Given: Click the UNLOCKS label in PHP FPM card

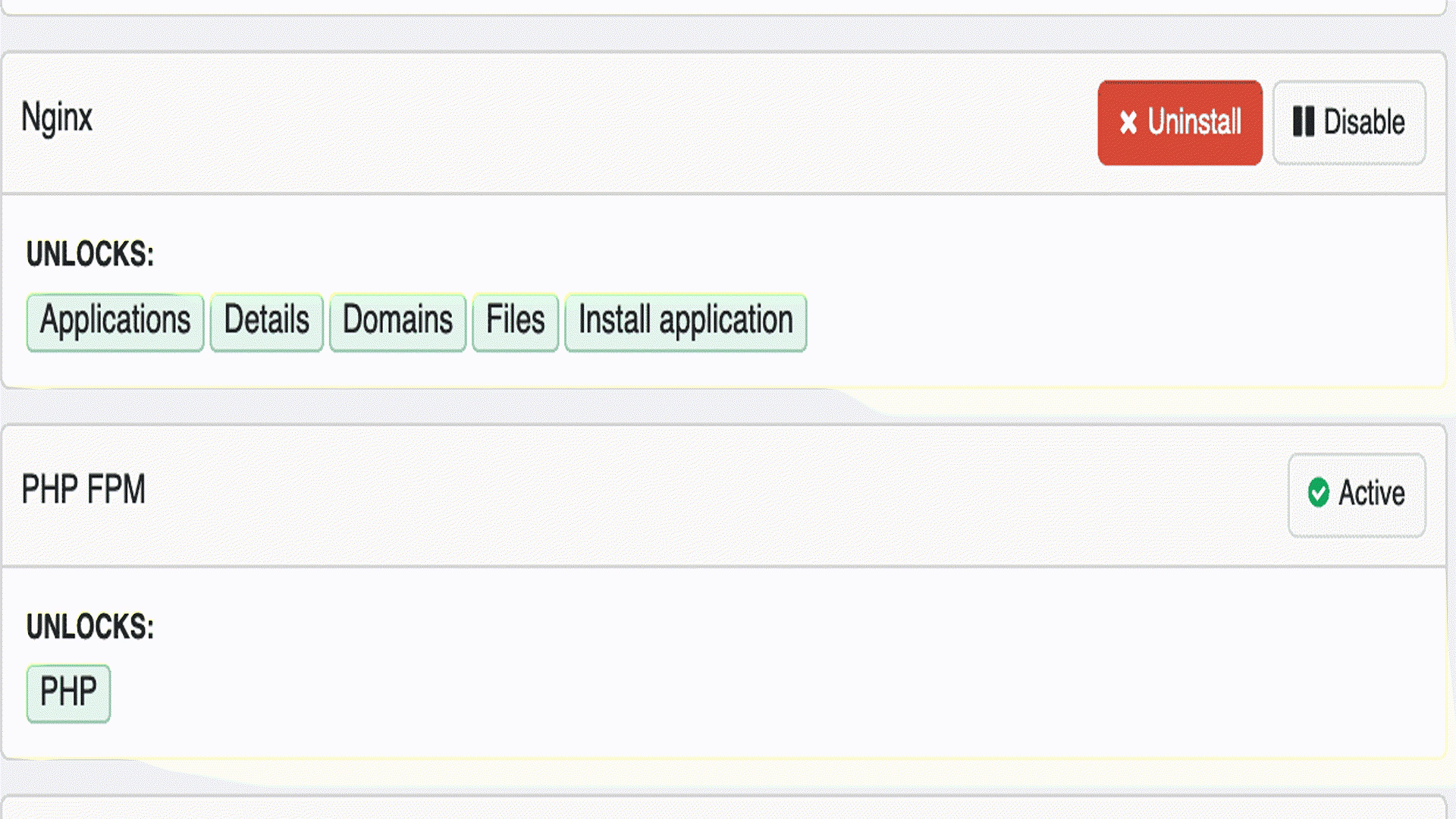Looking at the screenshot, I should coord(90,626).
